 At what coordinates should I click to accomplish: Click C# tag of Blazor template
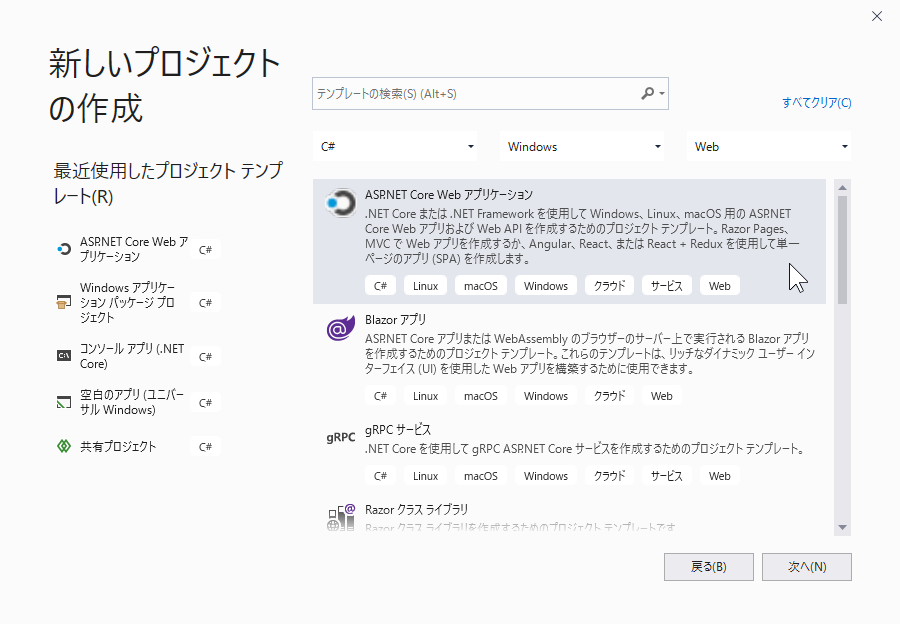coord(381,396)
